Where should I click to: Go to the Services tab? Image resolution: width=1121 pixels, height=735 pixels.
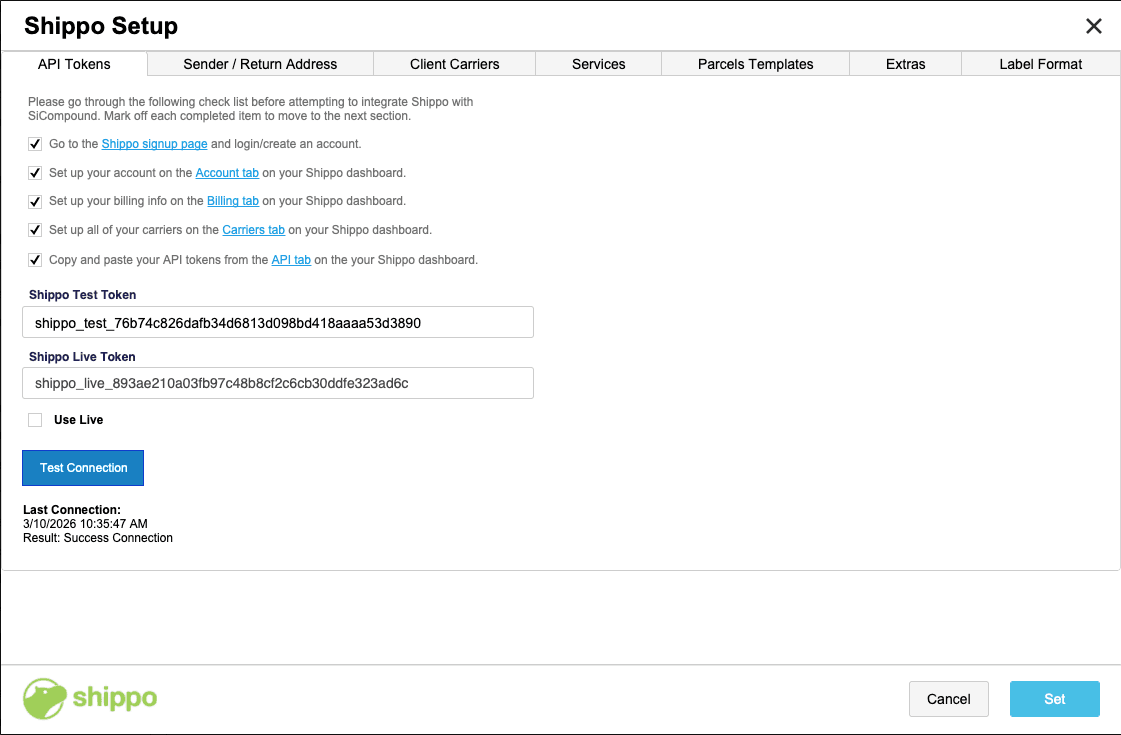[598, 64]
